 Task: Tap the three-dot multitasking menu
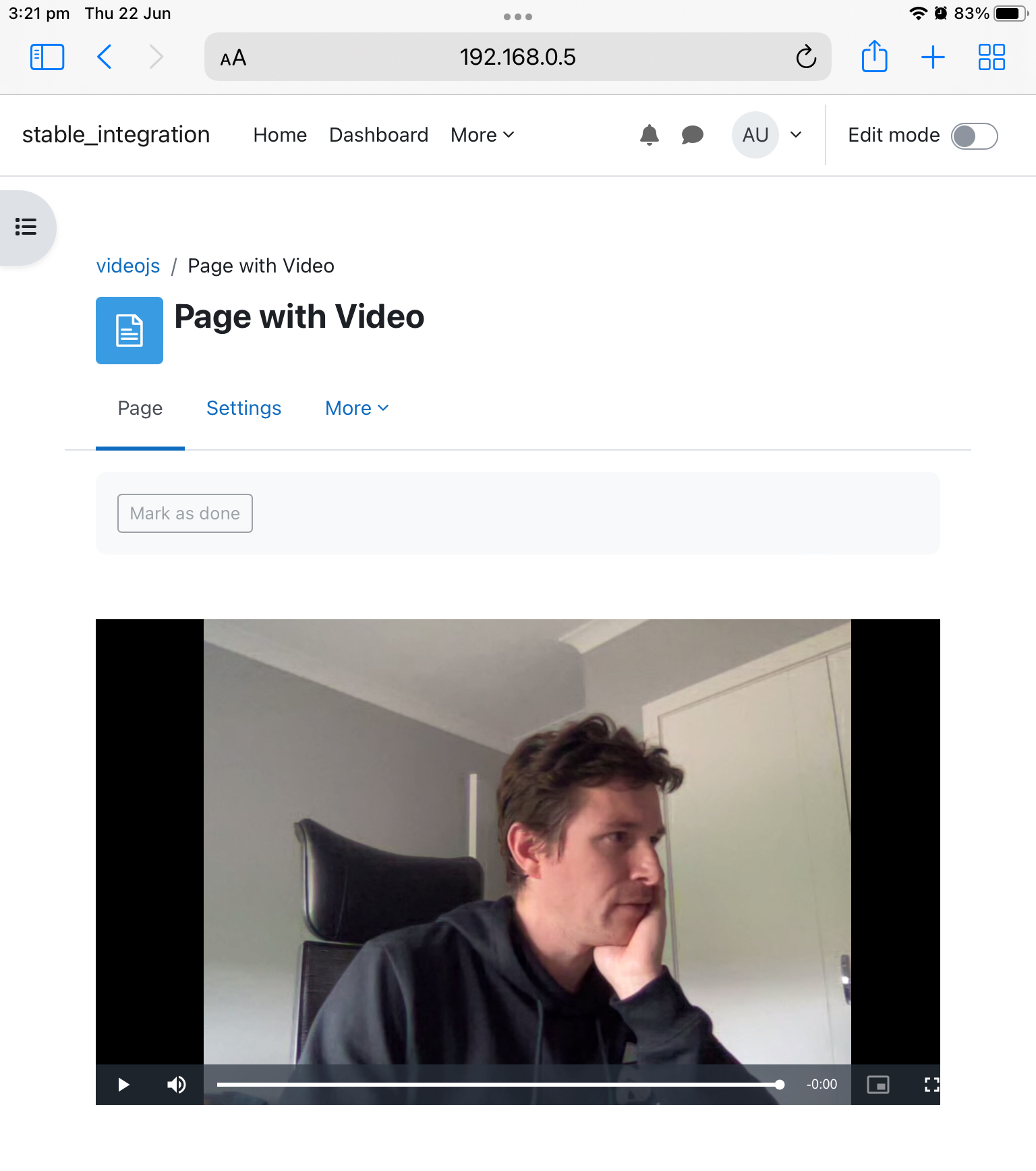pos(518,17)
